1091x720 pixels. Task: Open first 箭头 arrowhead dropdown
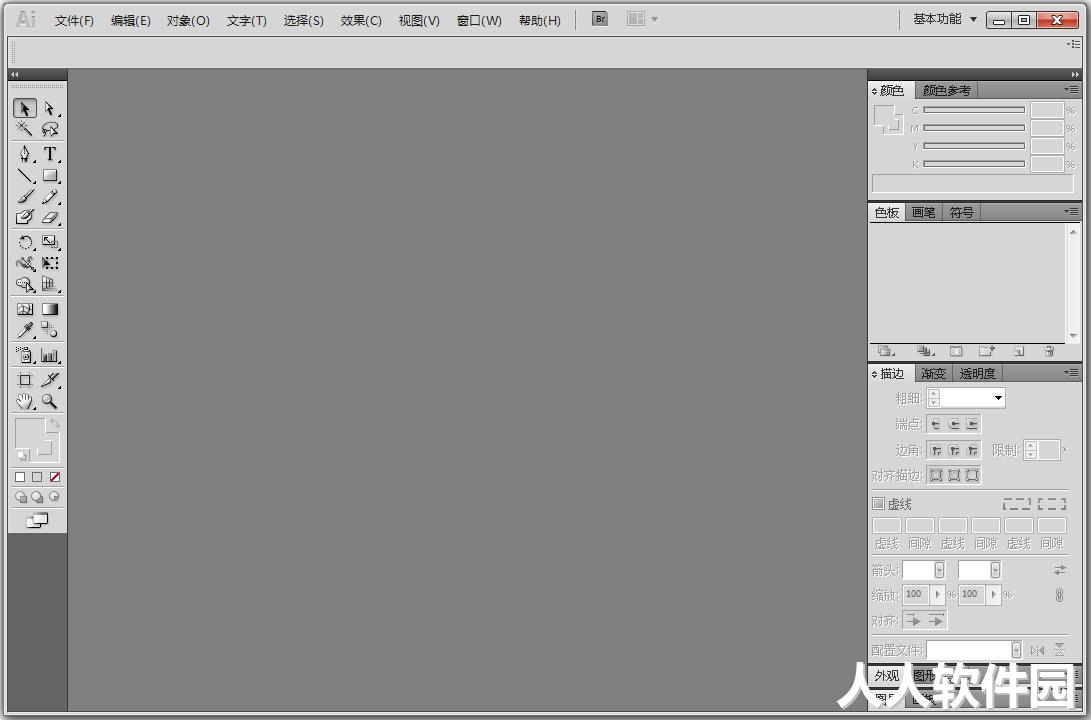[939, 570]
